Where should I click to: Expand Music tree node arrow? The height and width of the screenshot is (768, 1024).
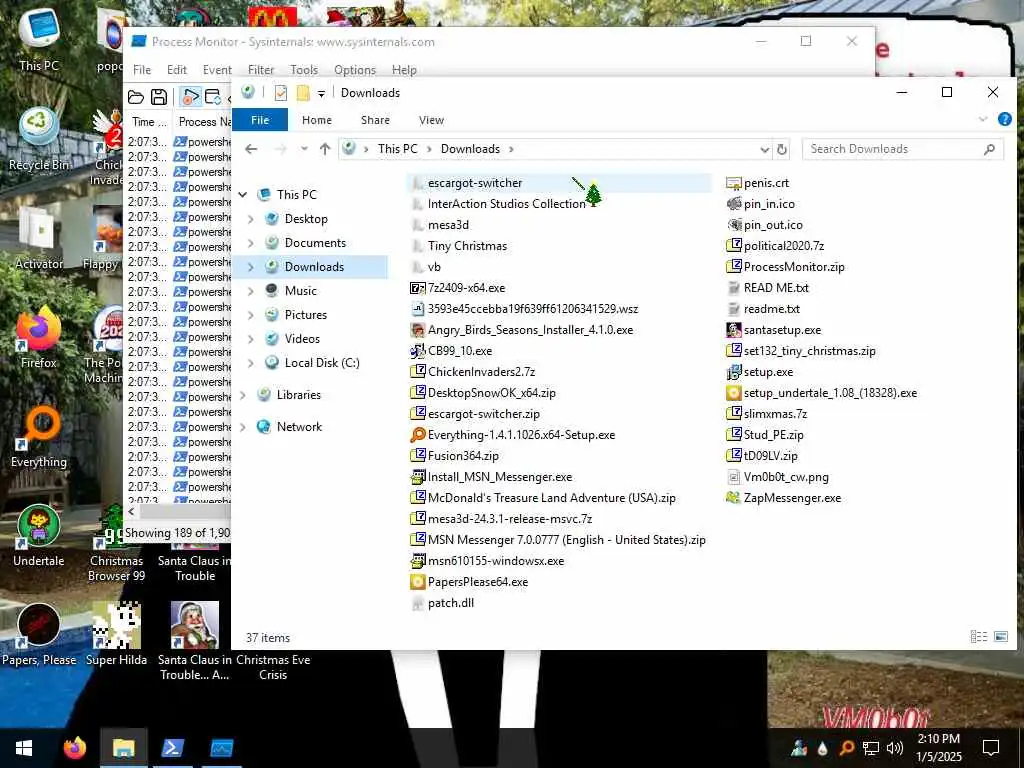click(x=251, y=291)
